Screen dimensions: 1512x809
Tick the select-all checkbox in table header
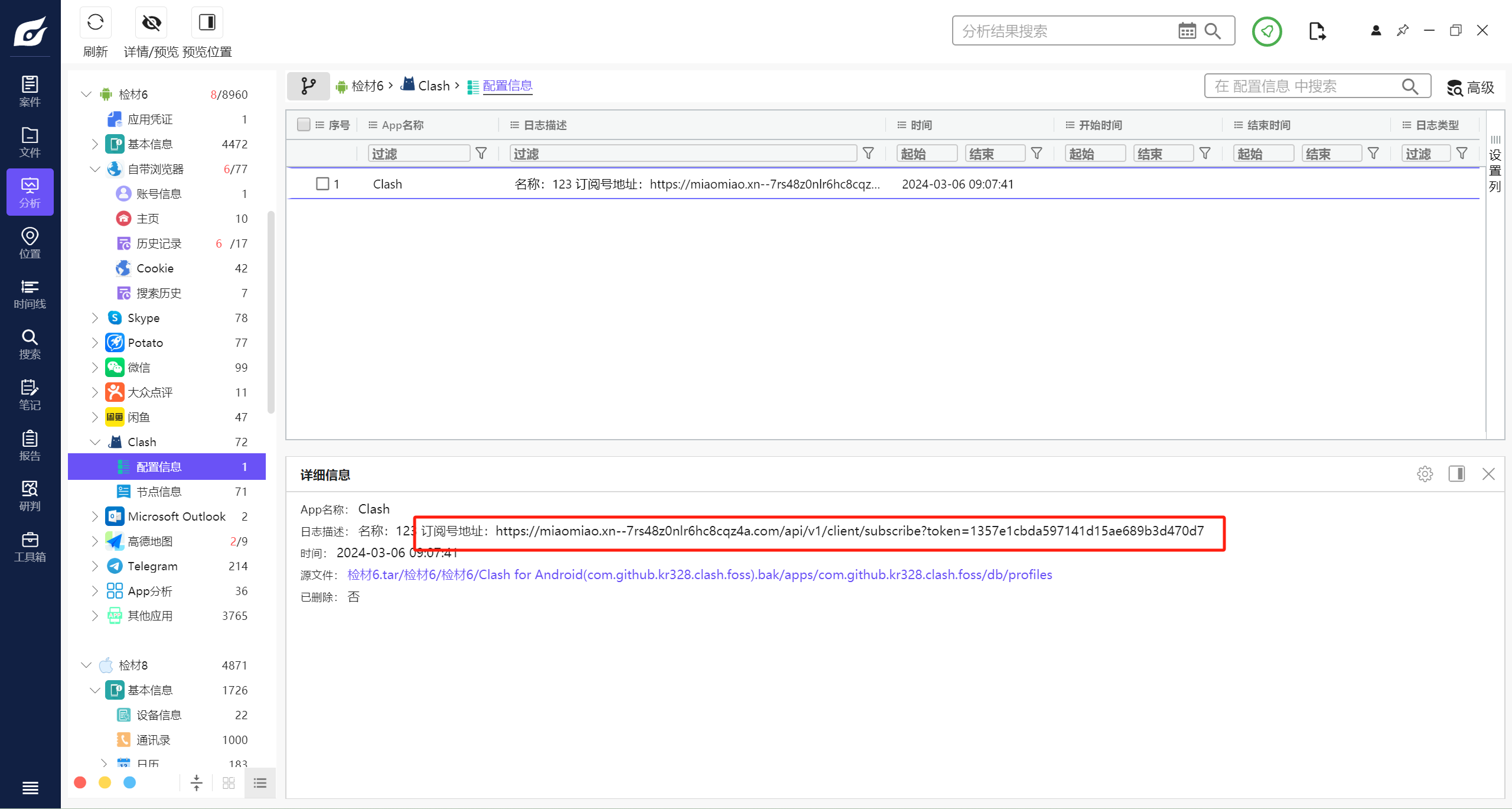[304, 125]
